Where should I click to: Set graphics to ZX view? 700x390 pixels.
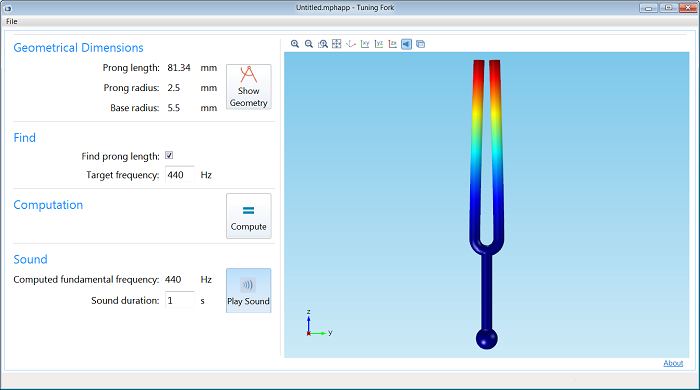tap(393, 44)
